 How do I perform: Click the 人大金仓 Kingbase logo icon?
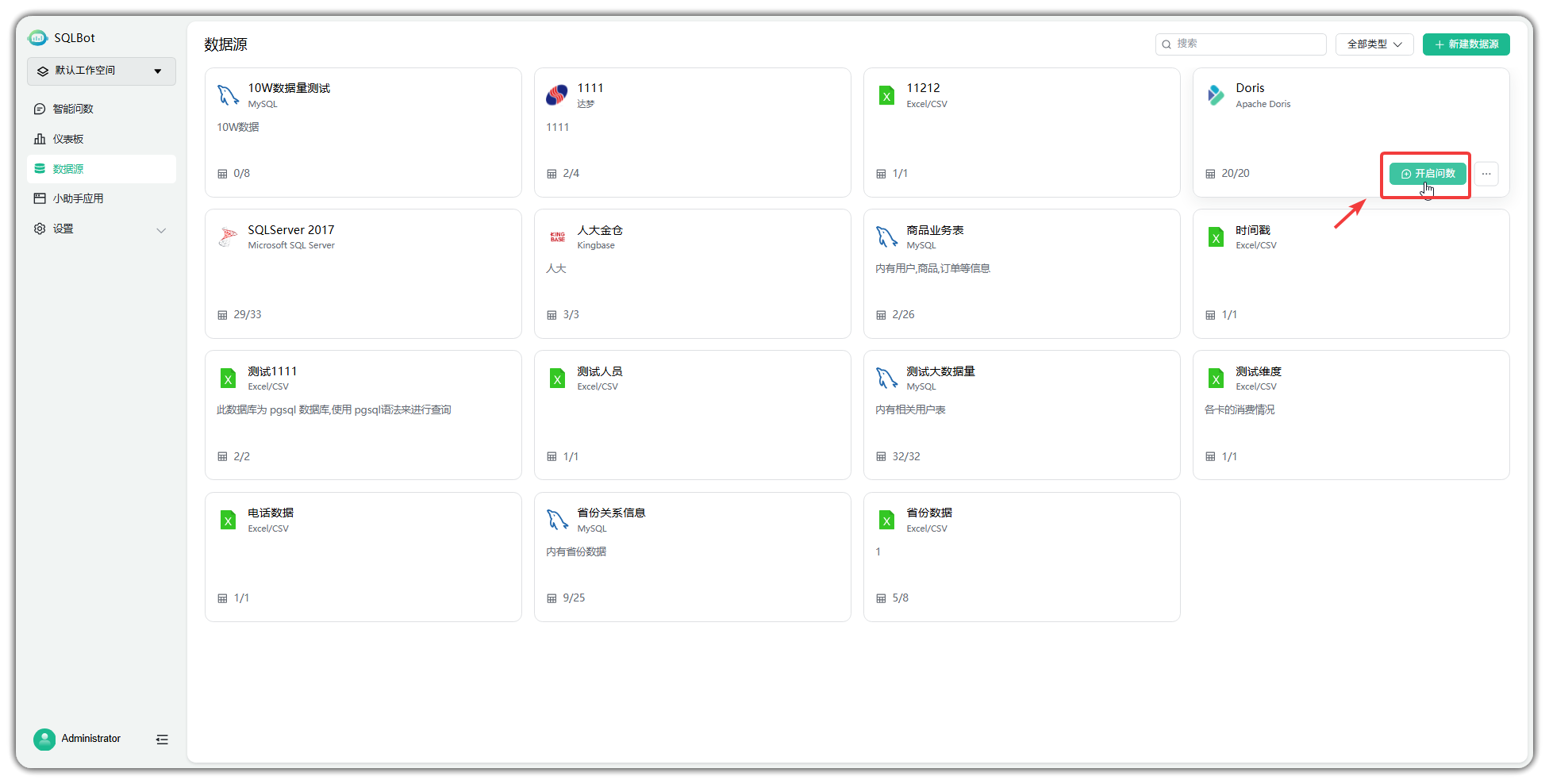click(557, 237)
